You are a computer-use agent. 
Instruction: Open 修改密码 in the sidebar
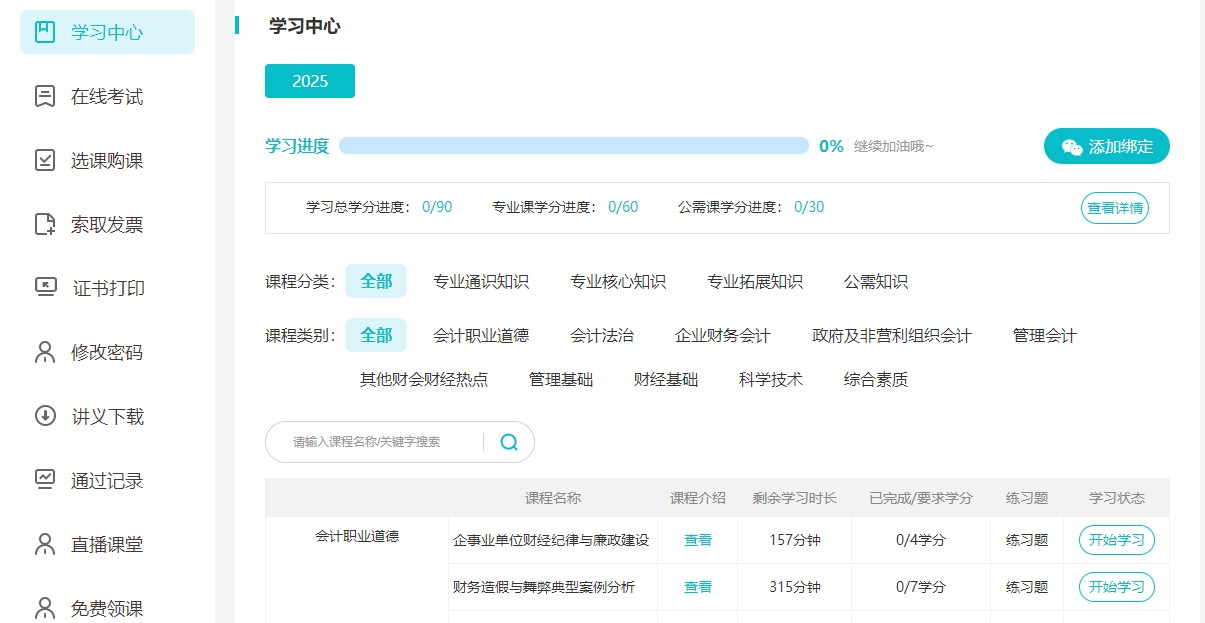42,352
